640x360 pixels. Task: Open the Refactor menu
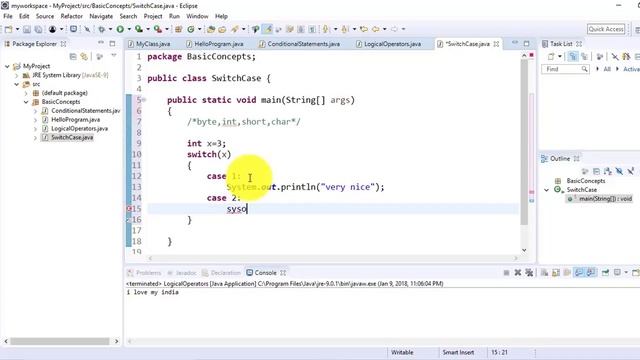[71, 16]
